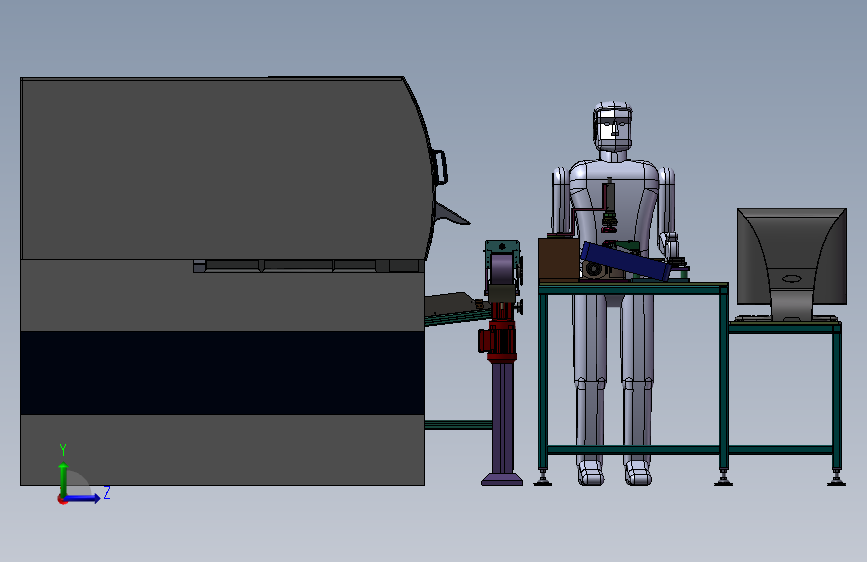Select the door handle on the enclosure
Screen dimensions: 867x562
[x=441, y=167]
